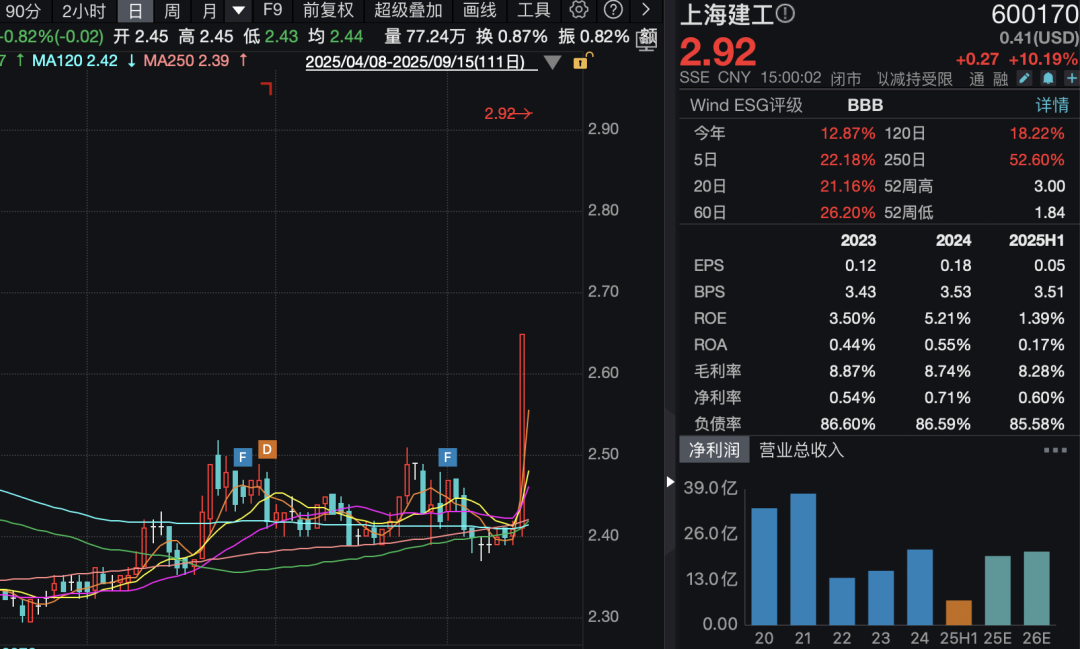
Task: Click the 2025H1 column header
Action: (x=1037, y=240)
